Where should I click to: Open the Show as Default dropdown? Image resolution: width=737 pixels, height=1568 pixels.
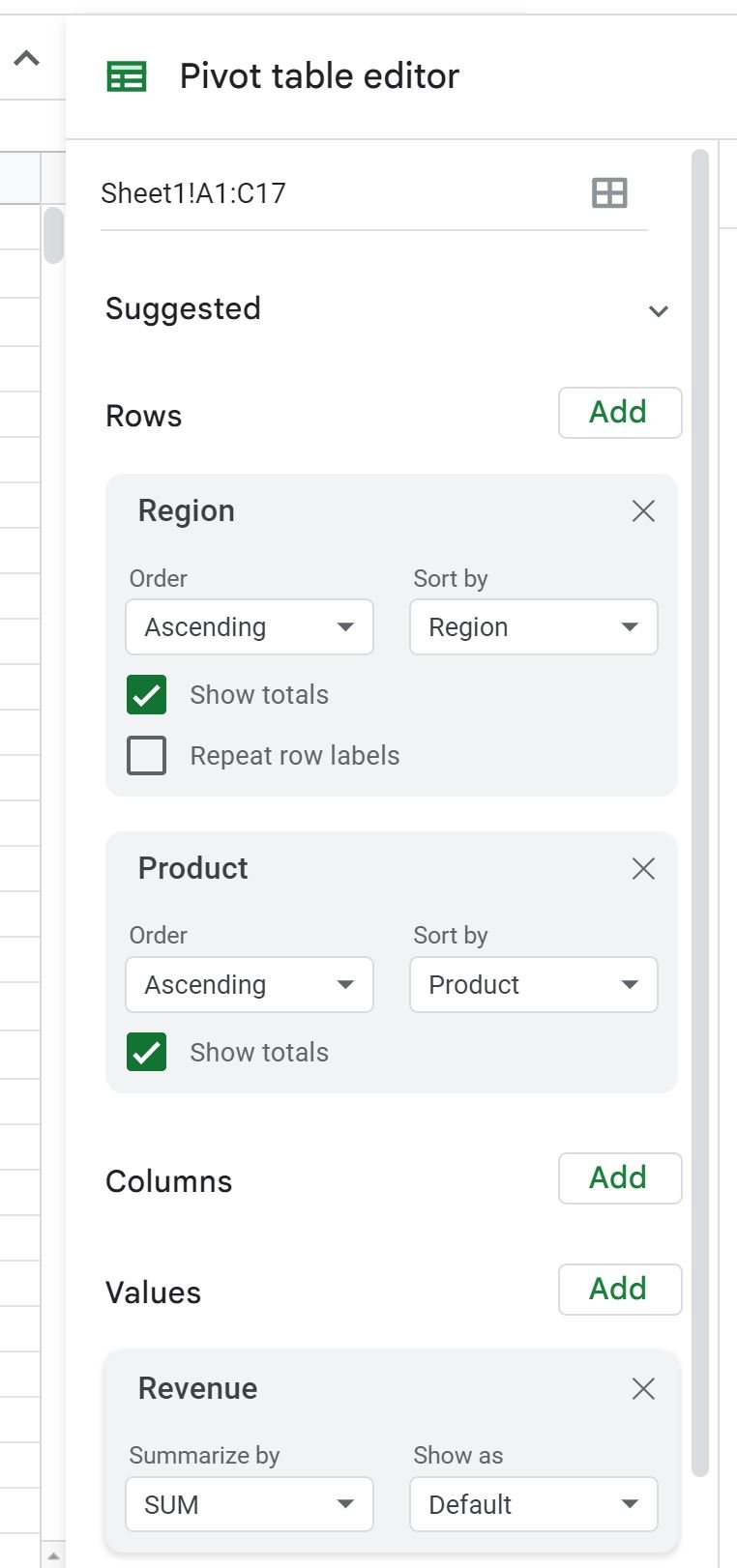pyautogui.click(x=534, y=1504)
